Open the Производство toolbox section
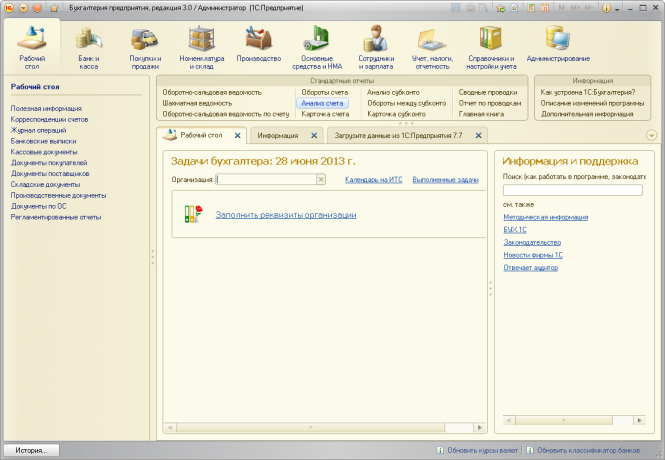The image size is (665, 460). coord(259,44)
